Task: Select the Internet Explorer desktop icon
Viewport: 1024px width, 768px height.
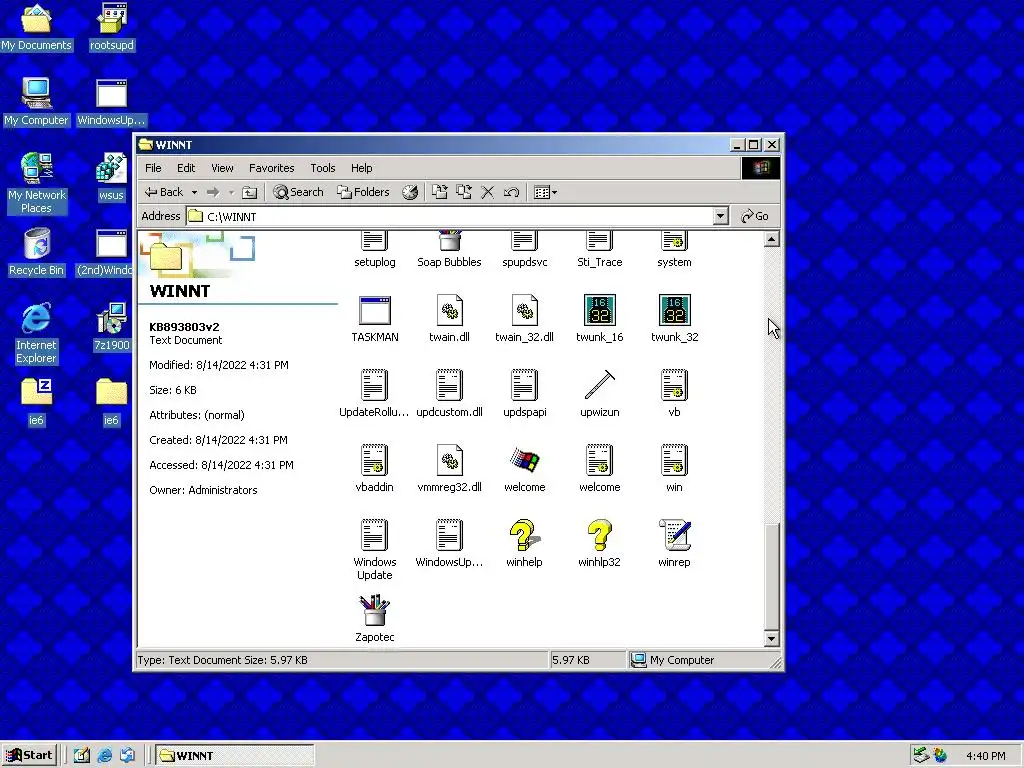Action: 36,334
